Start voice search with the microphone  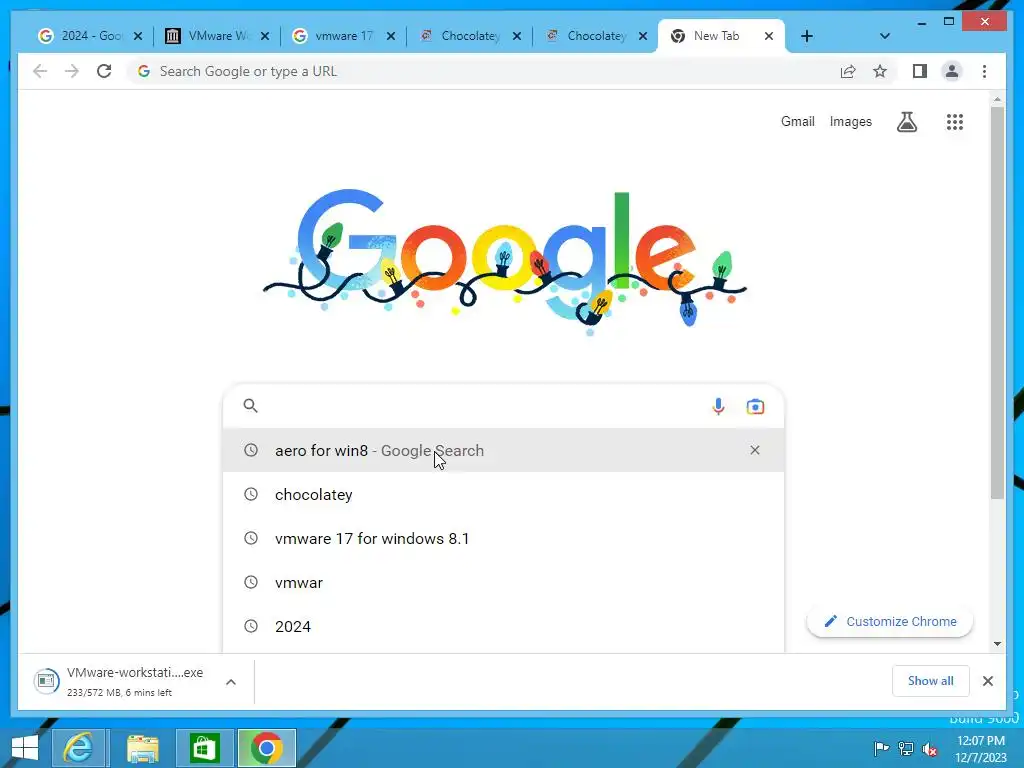point(718,406)
